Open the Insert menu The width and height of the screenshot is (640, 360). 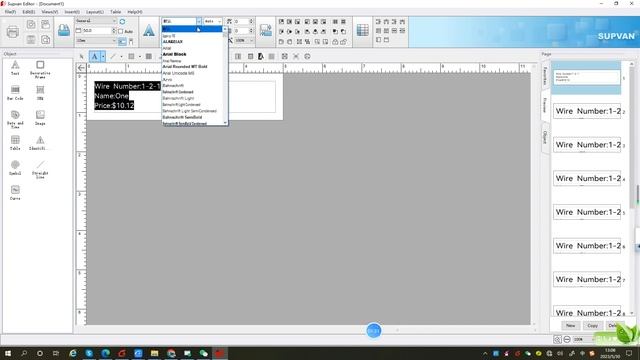click(72, 12)
